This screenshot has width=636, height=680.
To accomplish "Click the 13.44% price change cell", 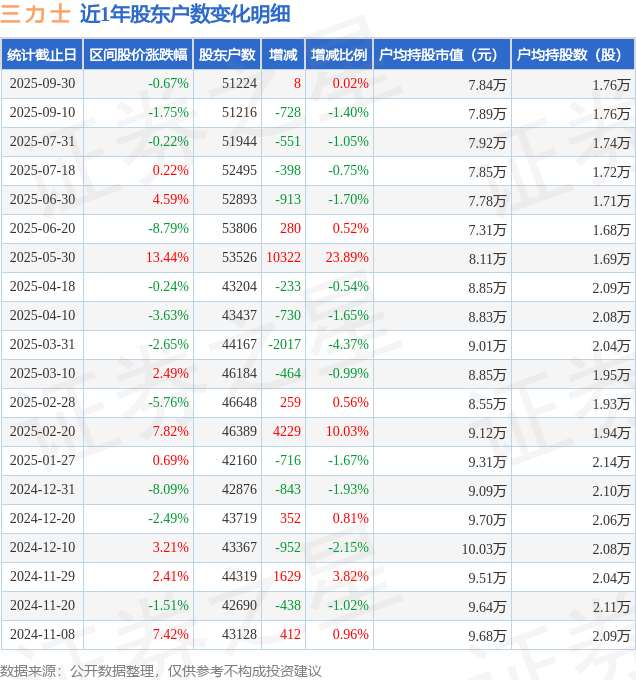I will click(167, 258).
